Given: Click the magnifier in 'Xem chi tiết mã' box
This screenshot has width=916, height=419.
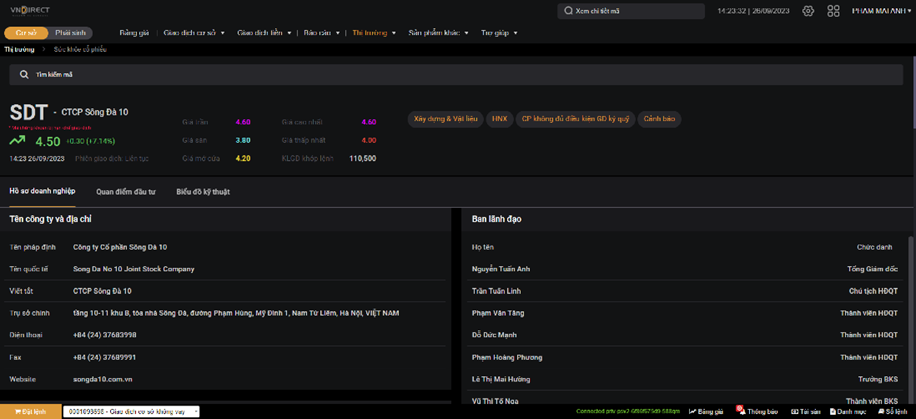Looking at the screenshot, I should (x=568, y=11).
